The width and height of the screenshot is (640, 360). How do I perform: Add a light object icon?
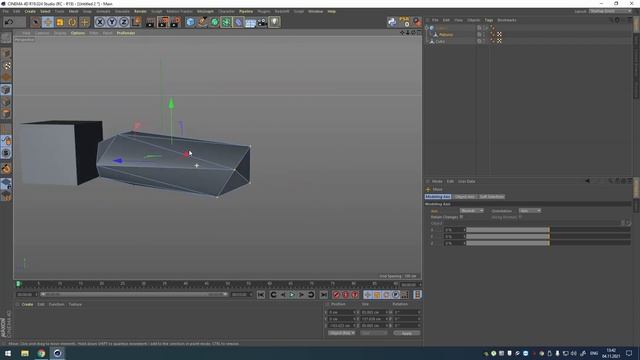click(274, 22)
